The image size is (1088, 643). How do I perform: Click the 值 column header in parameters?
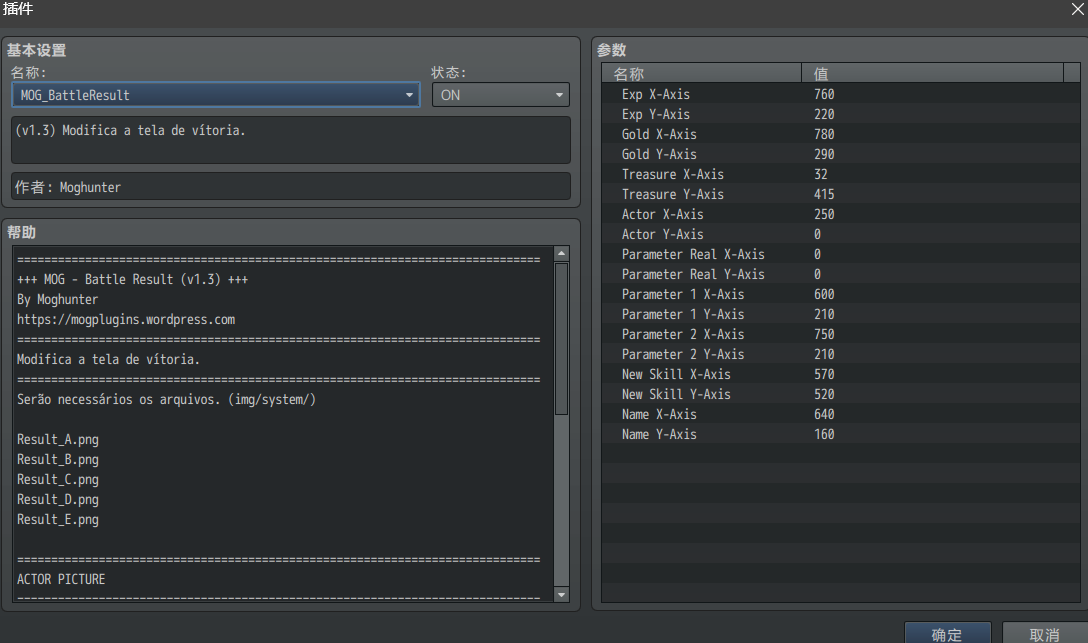click(933, 74)
